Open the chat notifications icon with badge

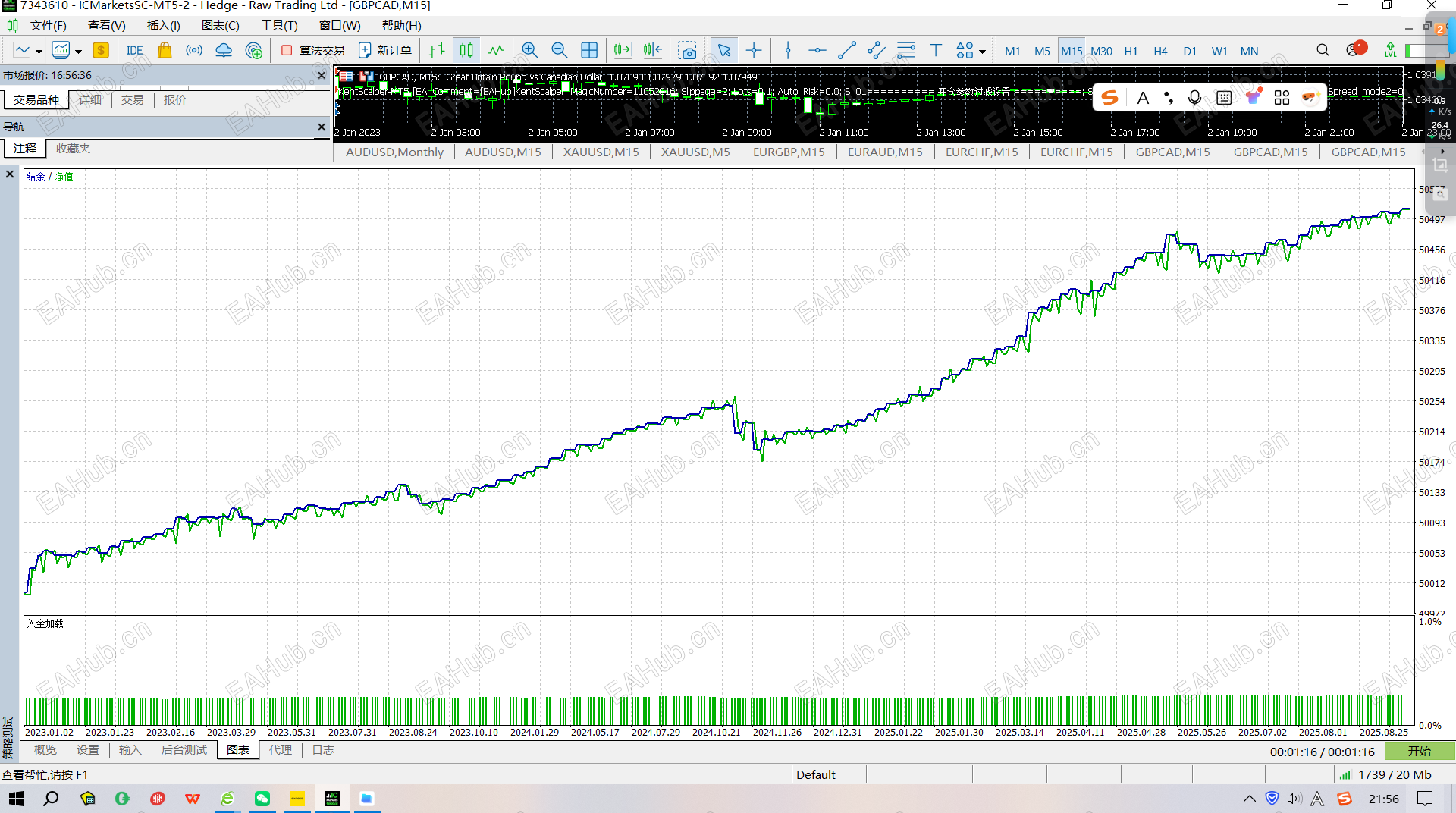(1355, 49)
